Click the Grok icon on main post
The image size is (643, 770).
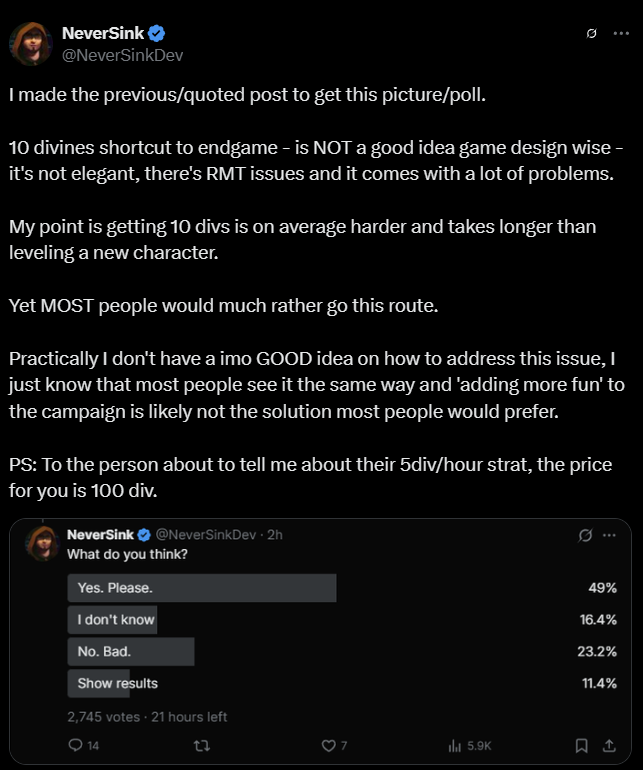tap(591, 33)
